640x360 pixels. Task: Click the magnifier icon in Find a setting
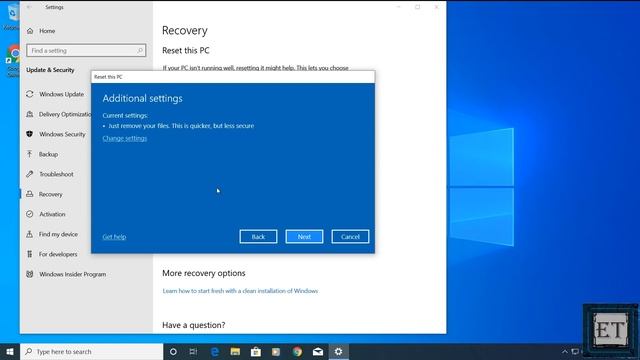140,51
